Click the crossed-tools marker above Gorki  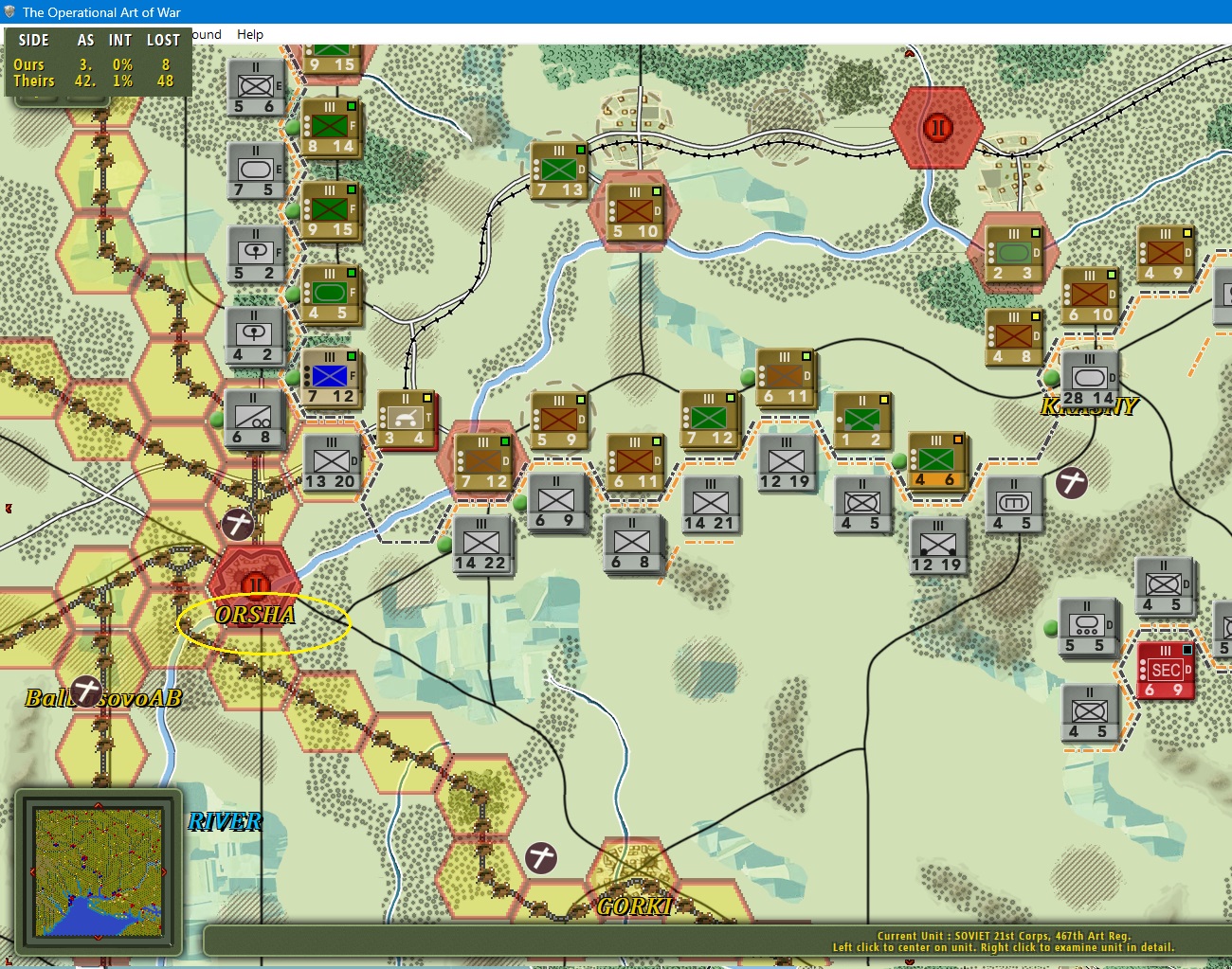pyautogui.click(x=541, y=858)
